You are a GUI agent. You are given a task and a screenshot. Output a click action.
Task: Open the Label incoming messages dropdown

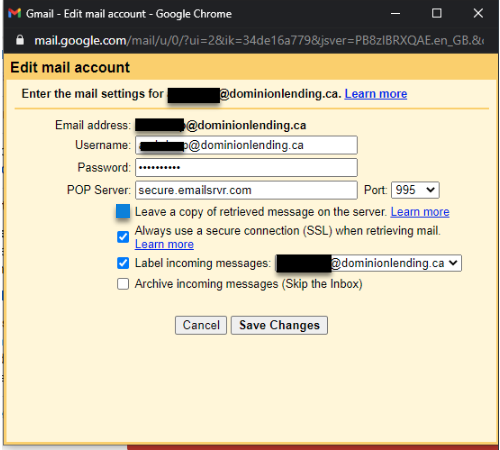click(x=368, y=263)
